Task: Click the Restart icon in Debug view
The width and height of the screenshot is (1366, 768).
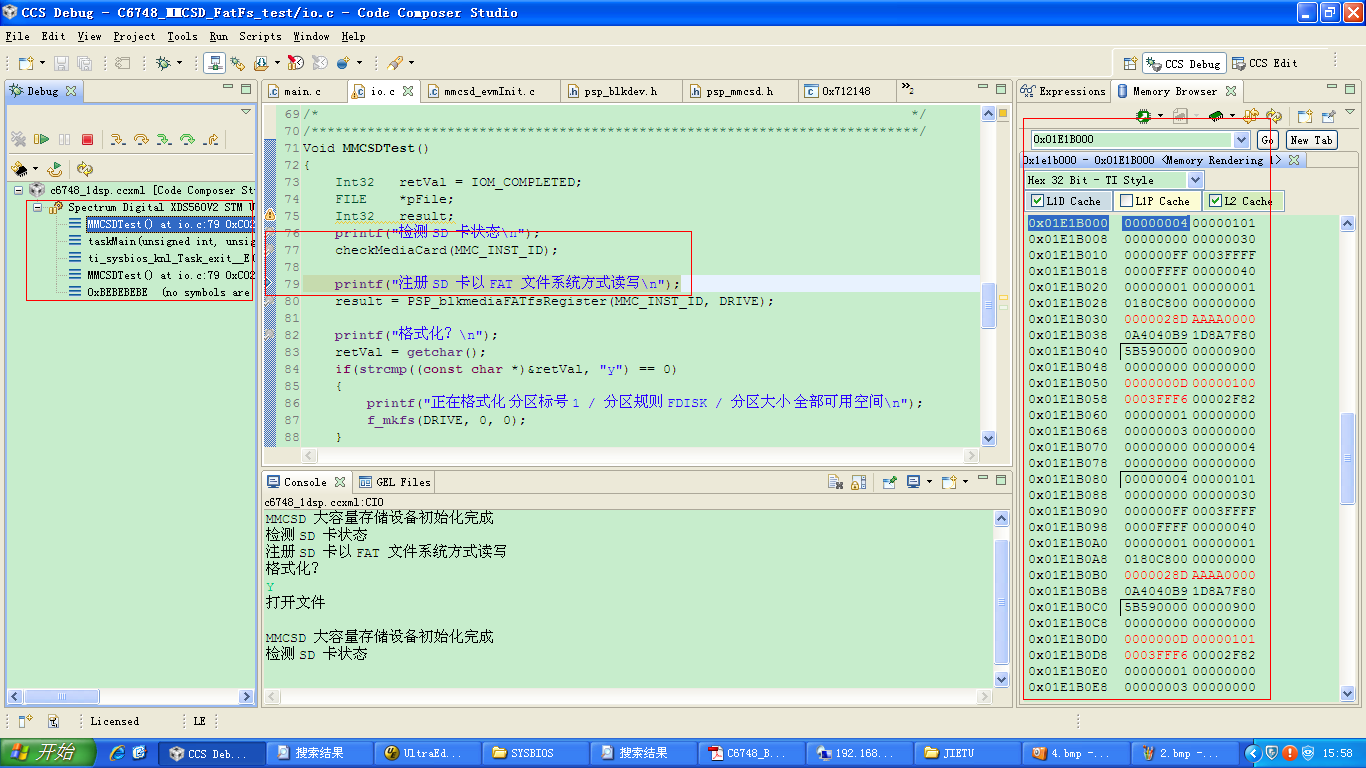Action: pyautogui.click(x=55, y=169)
